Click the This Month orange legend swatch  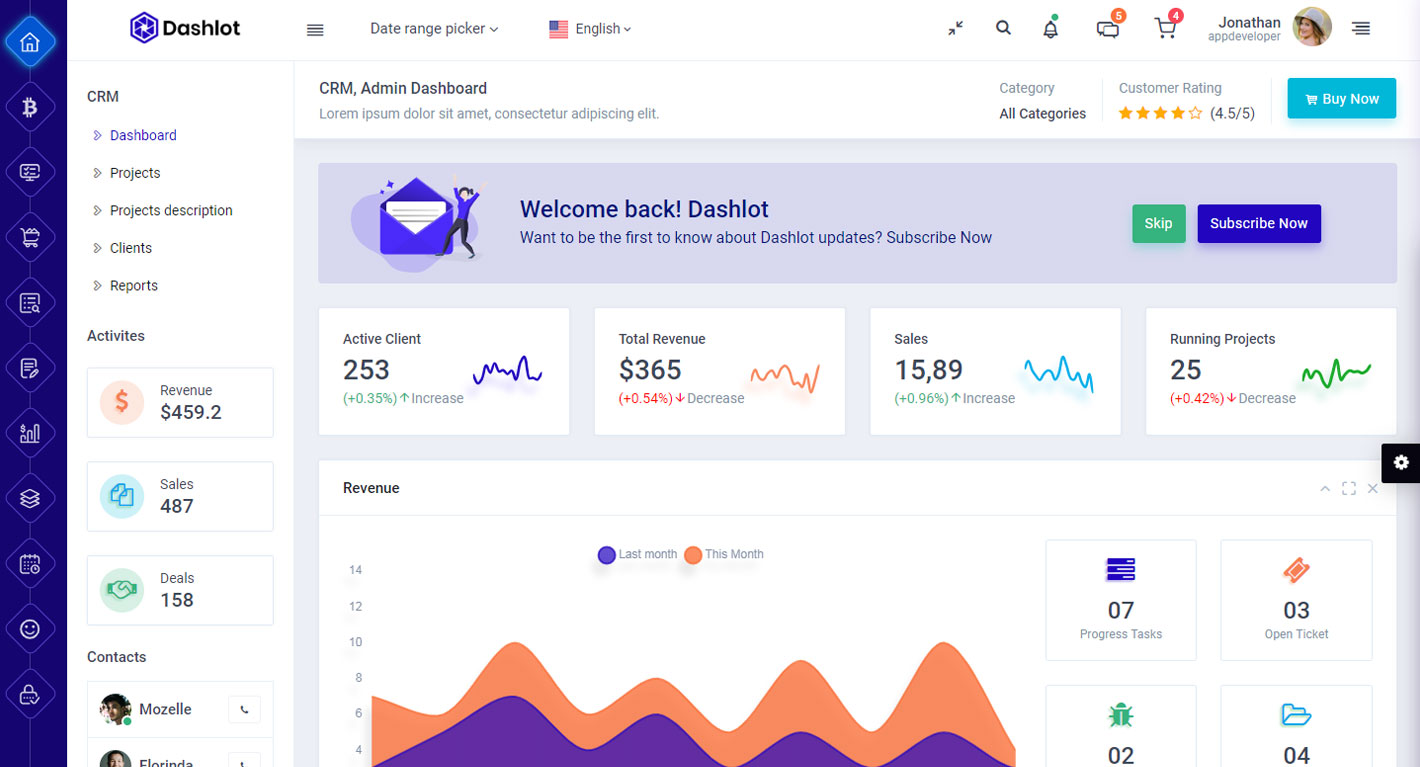(x=693, y=555)
